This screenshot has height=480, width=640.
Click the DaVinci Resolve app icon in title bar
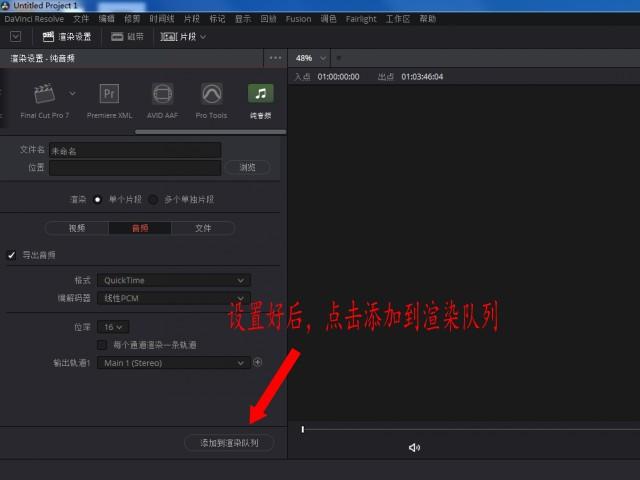(5, 5)
